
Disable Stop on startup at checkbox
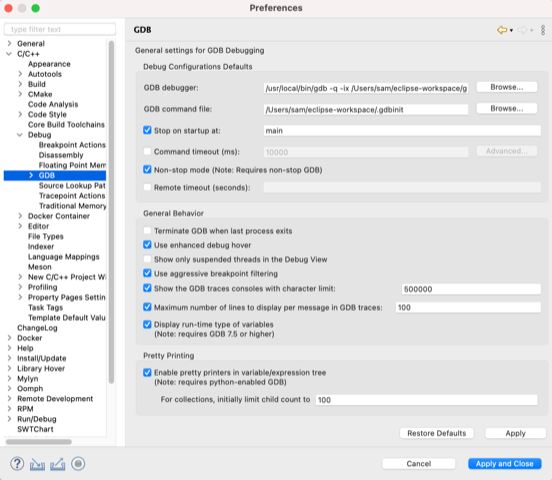147,130
